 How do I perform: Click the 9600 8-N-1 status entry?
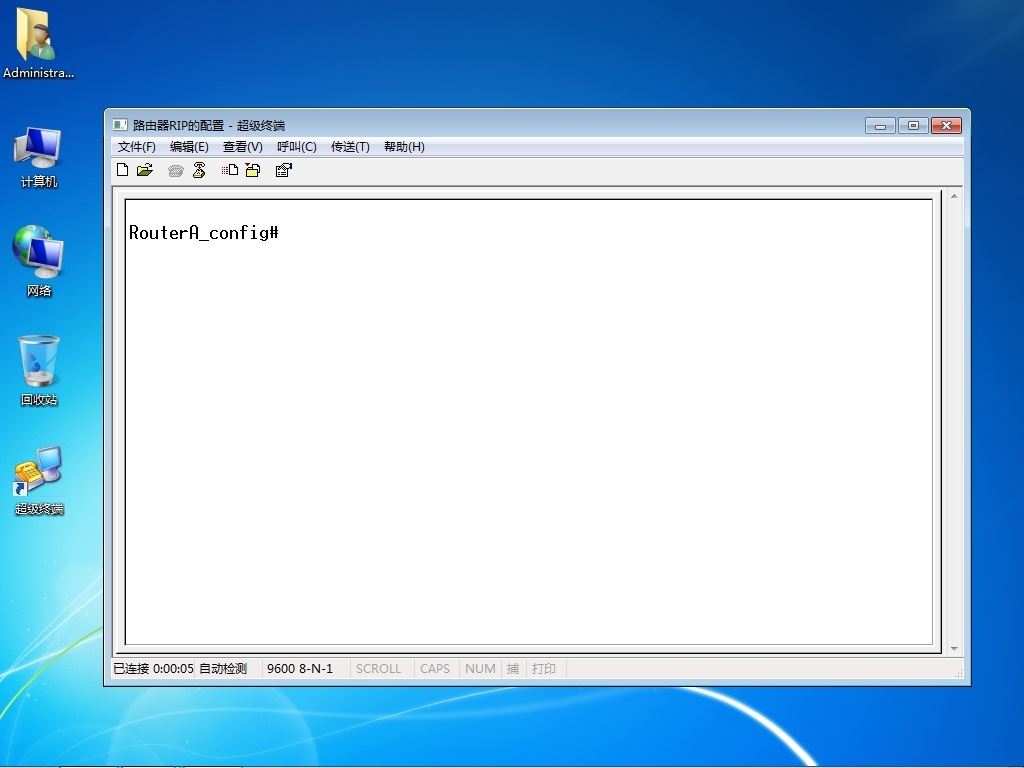300,669
